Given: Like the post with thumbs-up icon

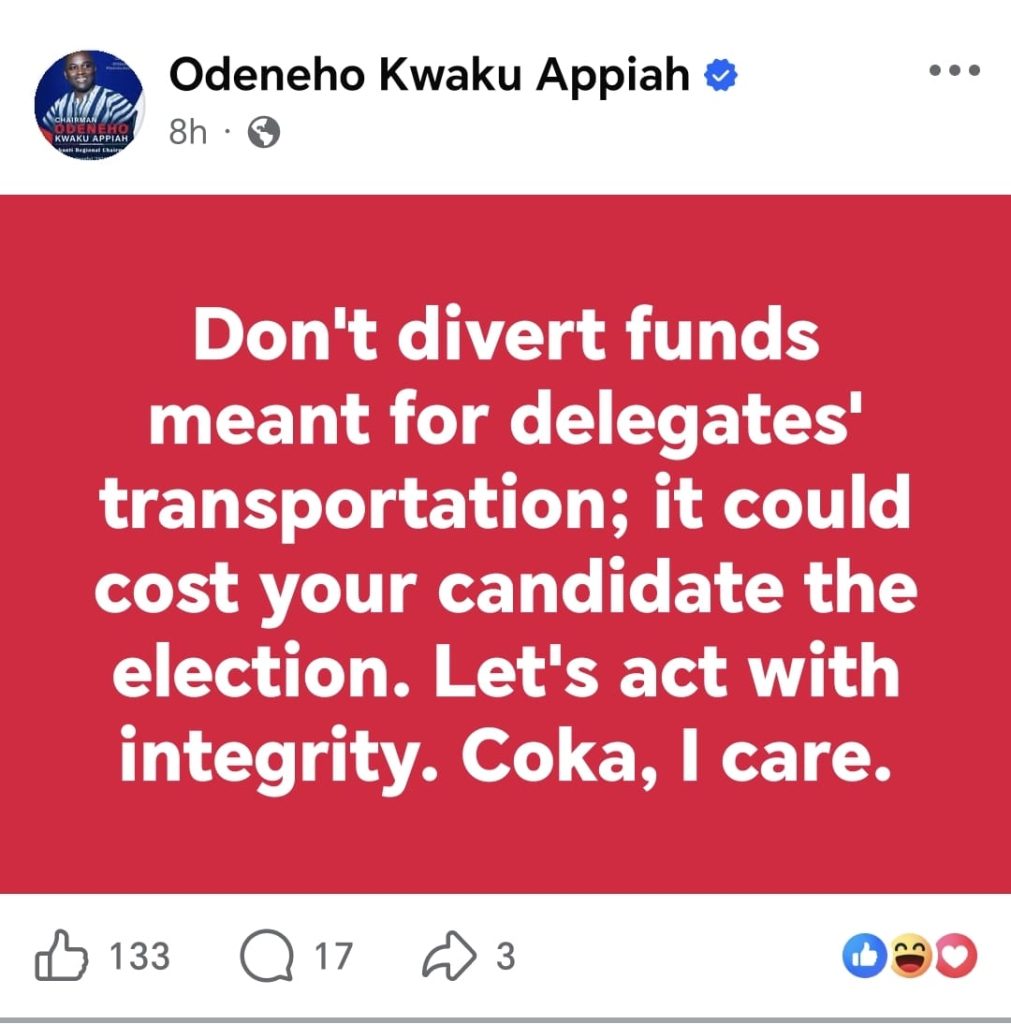Looking at the screenshot, I should pos(62,957).
